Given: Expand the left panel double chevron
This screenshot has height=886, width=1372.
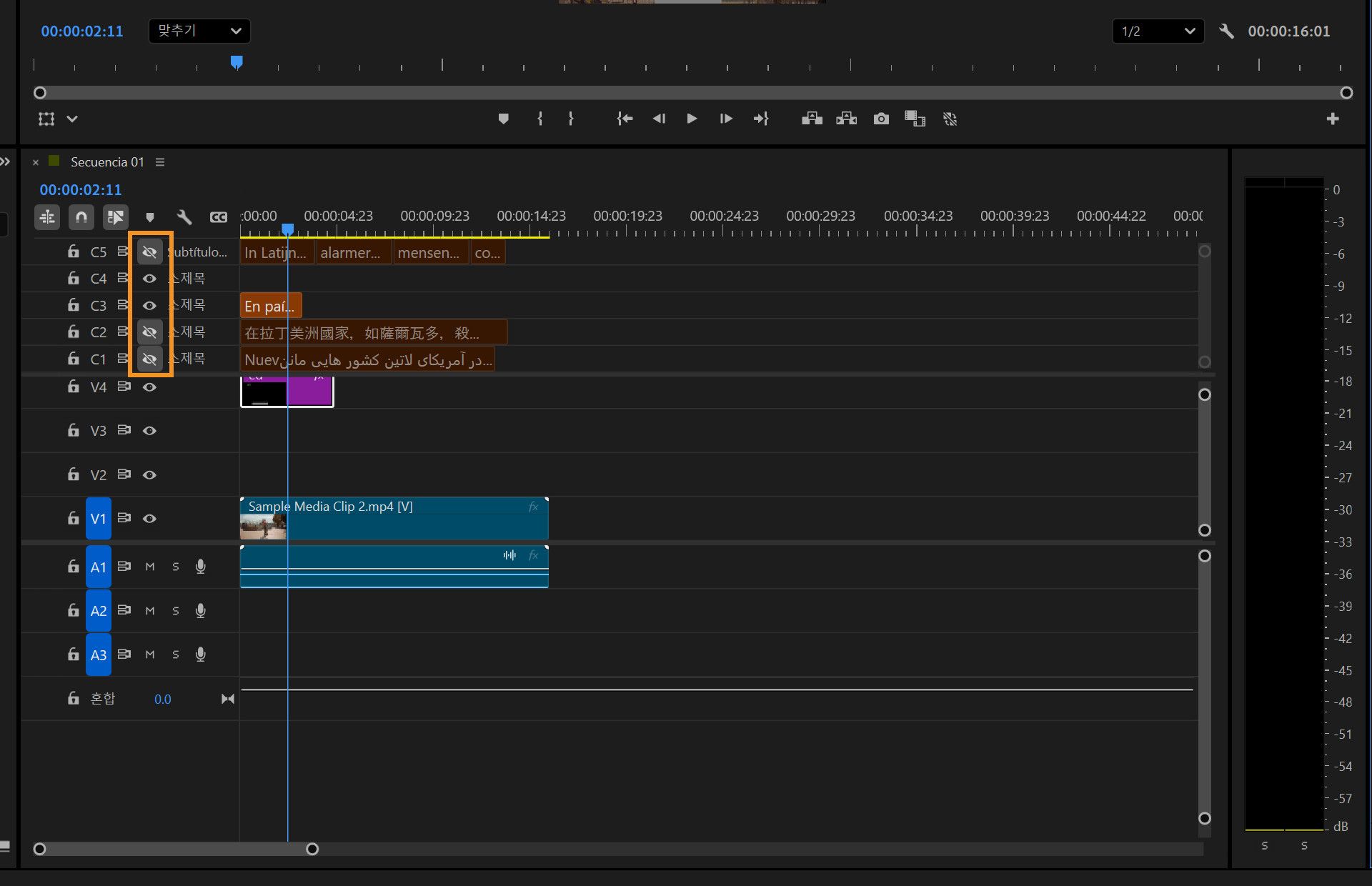Looking at the screenshot, I should click(x=6, y=162).
